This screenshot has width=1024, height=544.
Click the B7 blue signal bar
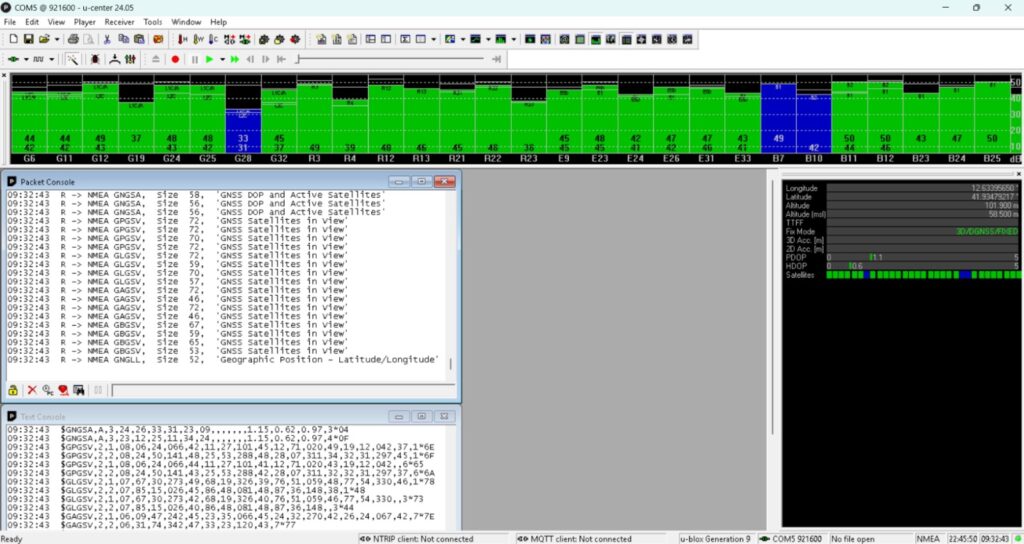point(778,118)
